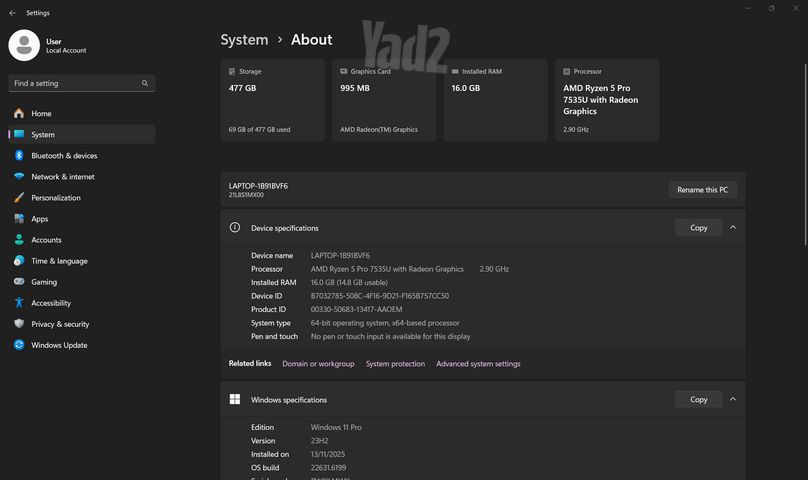
Task: Click the version 23H2 value
Action: 319,441
